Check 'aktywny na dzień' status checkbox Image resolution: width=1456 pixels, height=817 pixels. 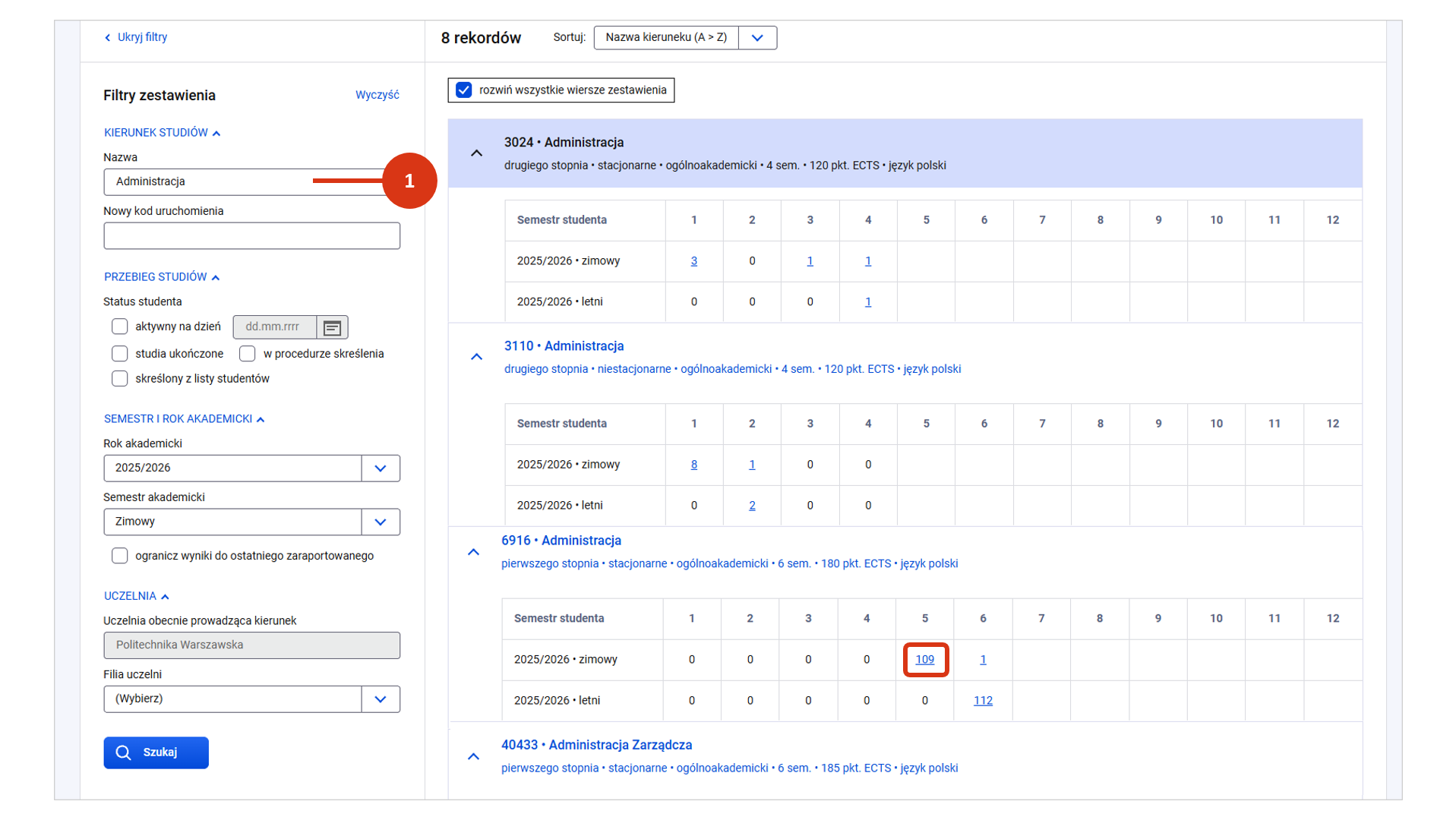point(119,326)
